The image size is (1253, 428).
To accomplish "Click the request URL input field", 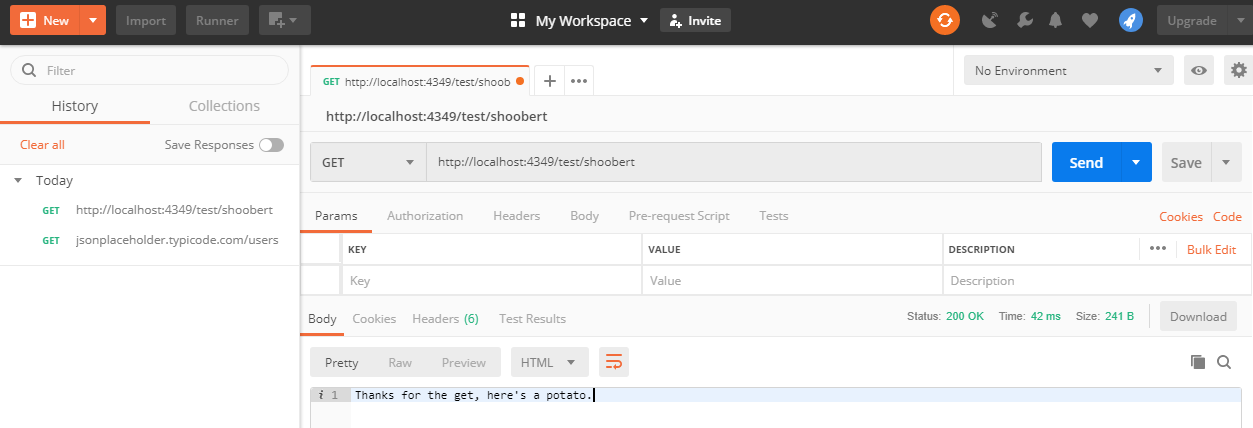I will 735,162.
